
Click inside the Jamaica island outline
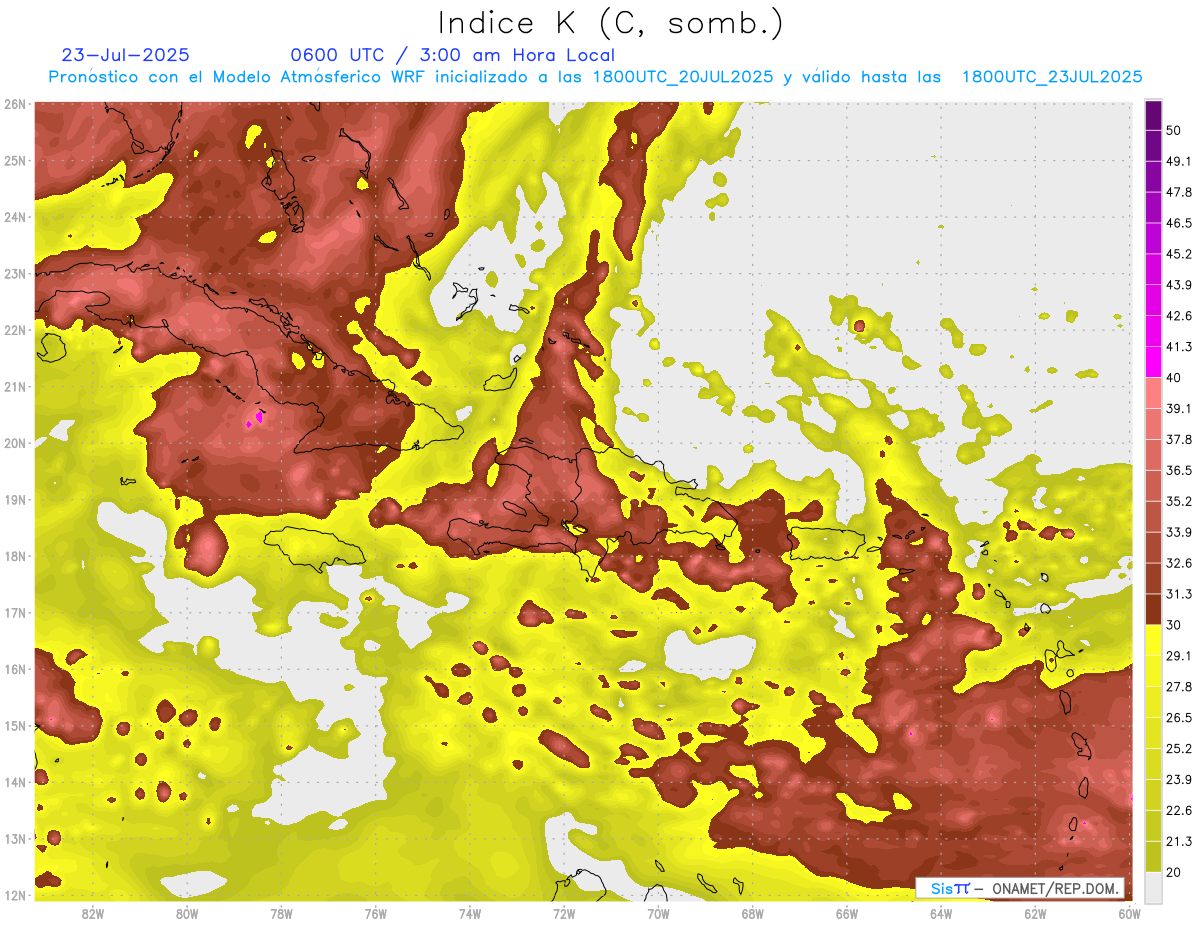pos(315,548)
